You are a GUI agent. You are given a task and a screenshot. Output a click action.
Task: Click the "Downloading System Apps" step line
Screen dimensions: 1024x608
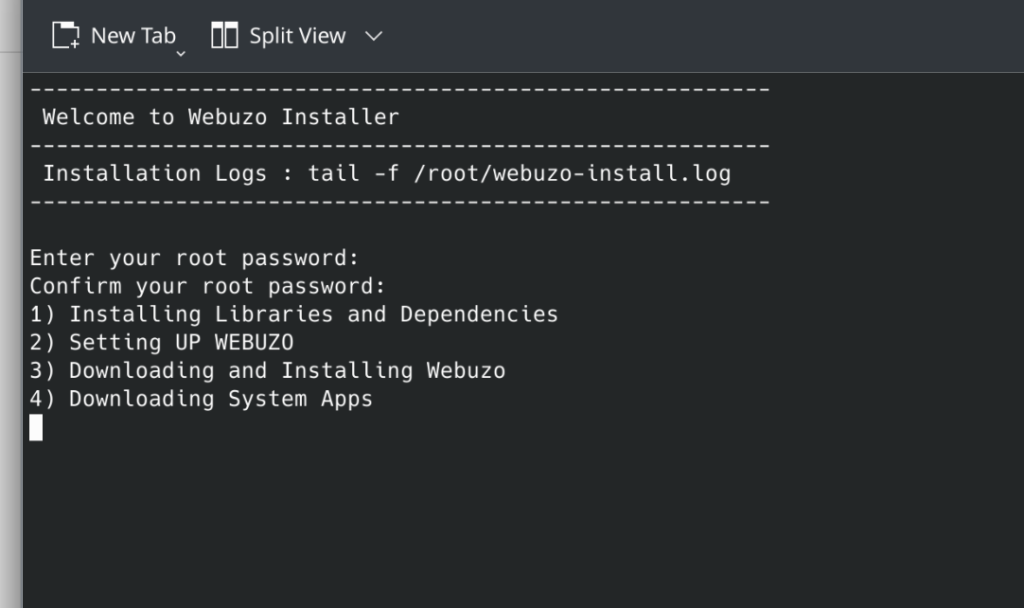220,399
